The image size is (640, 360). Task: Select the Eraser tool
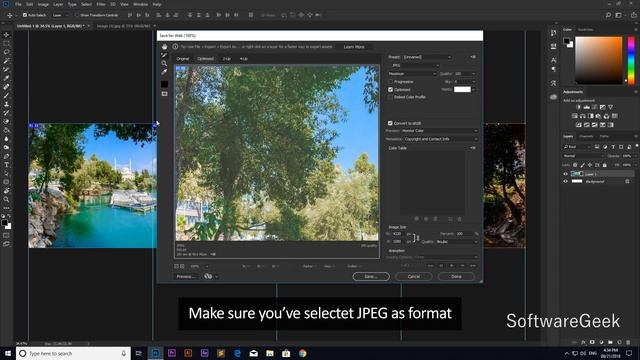point(6,121)
